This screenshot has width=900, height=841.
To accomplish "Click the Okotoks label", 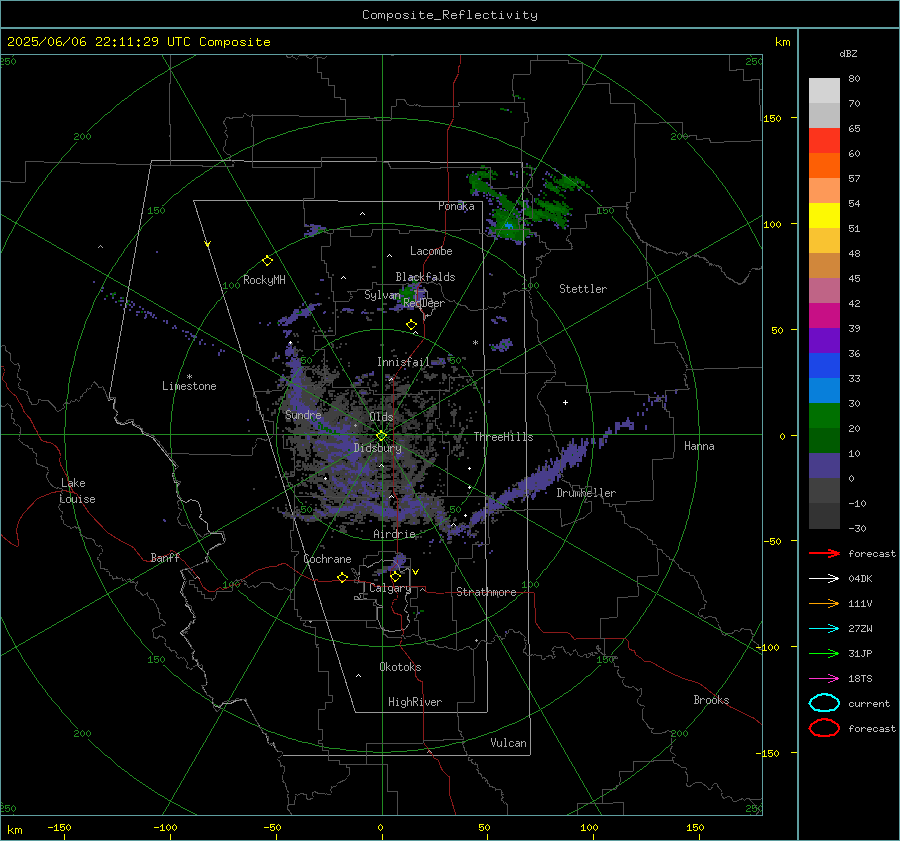I will click(400, 667).
